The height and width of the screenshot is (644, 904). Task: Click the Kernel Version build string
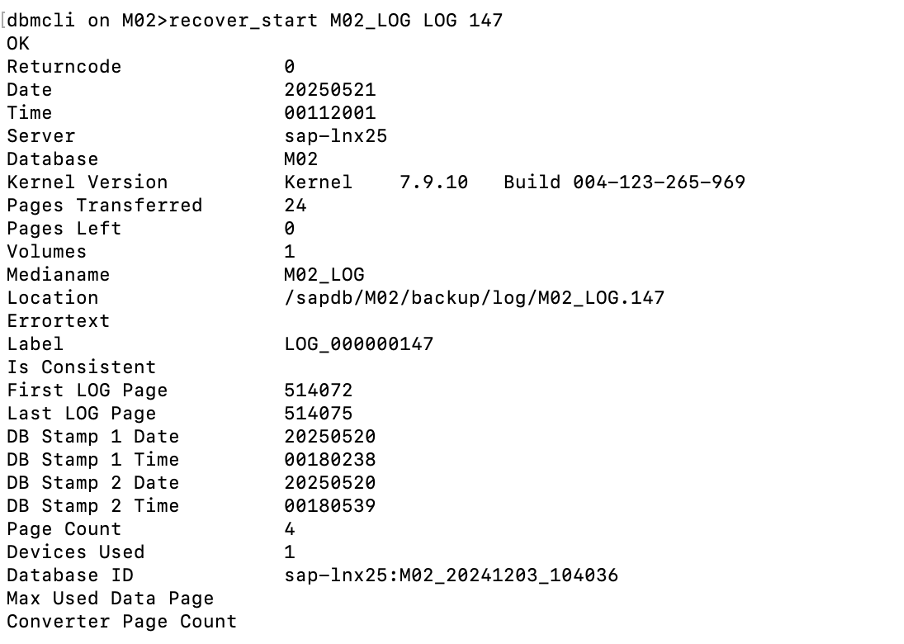click(x=515, y=182)
